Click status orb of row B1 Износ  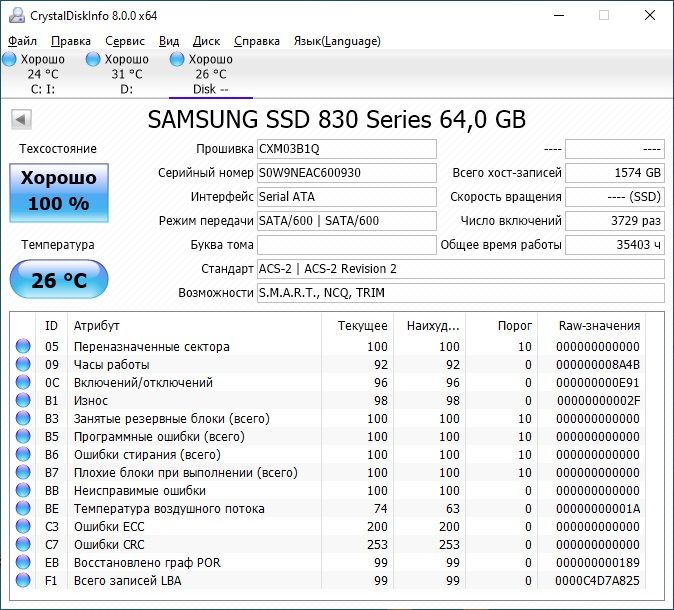click(23, 401)
